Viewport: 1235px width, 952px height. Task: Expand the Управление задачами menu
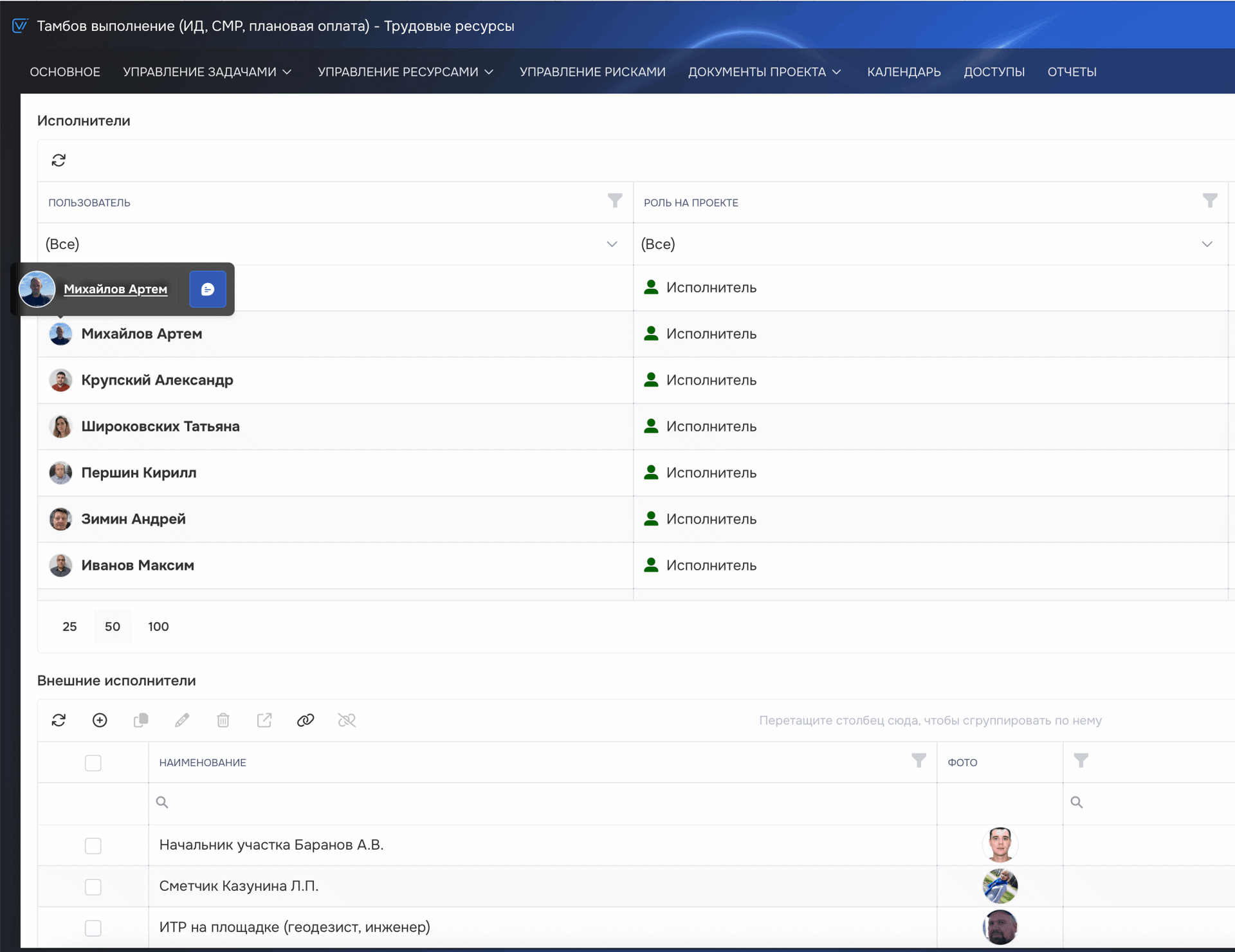207,72
